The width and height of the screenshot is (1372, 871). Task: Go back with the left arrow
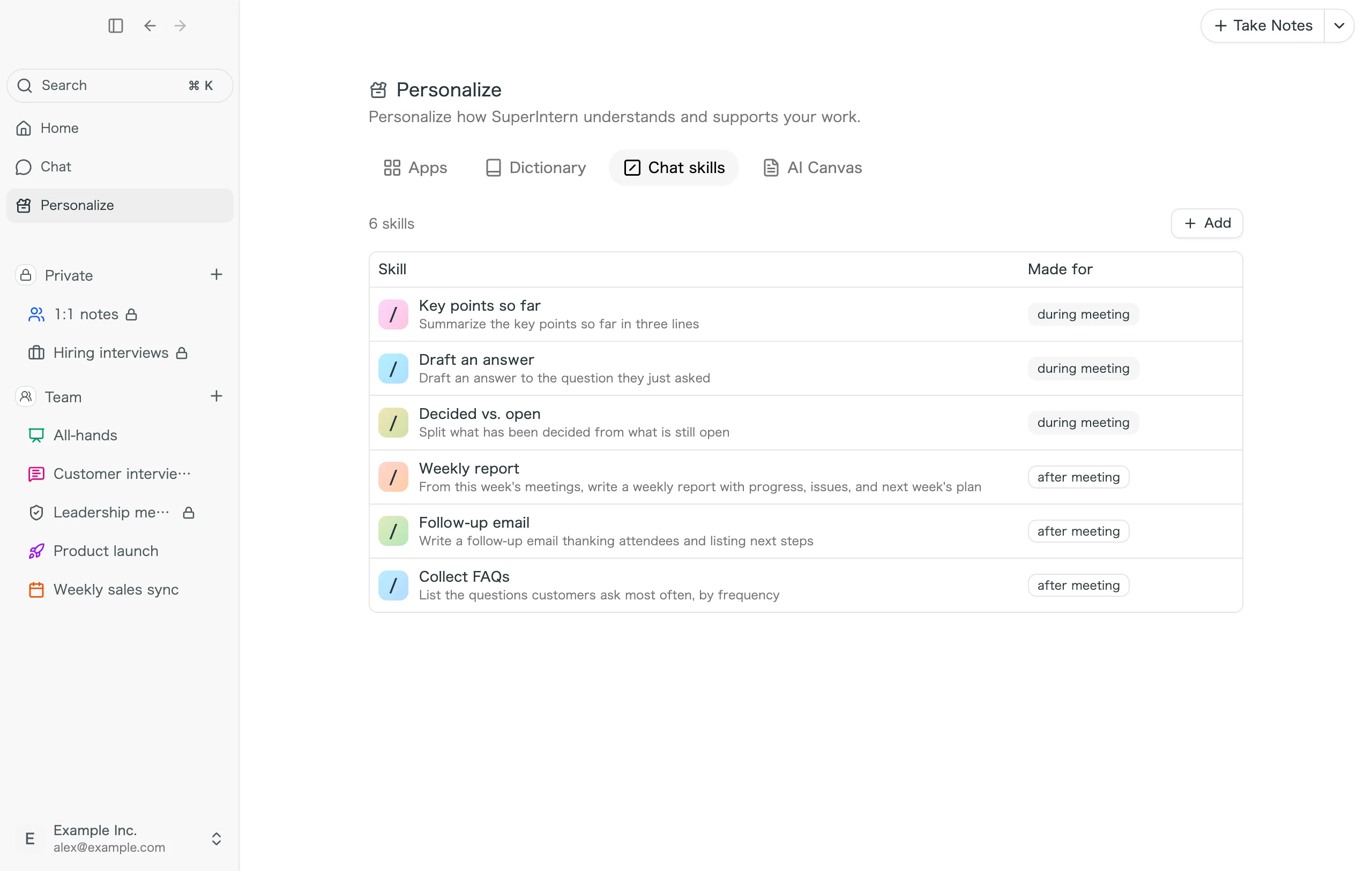[x=150, y=26]
